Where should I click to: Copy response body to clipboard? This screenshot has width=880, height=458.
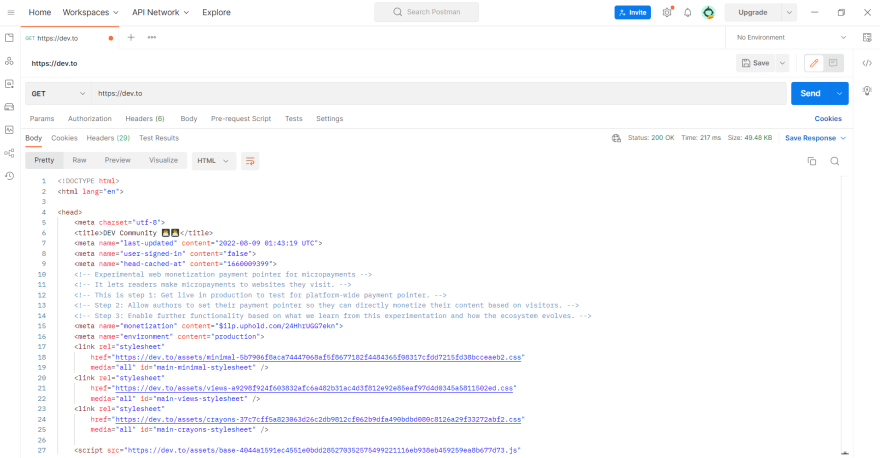812,161
